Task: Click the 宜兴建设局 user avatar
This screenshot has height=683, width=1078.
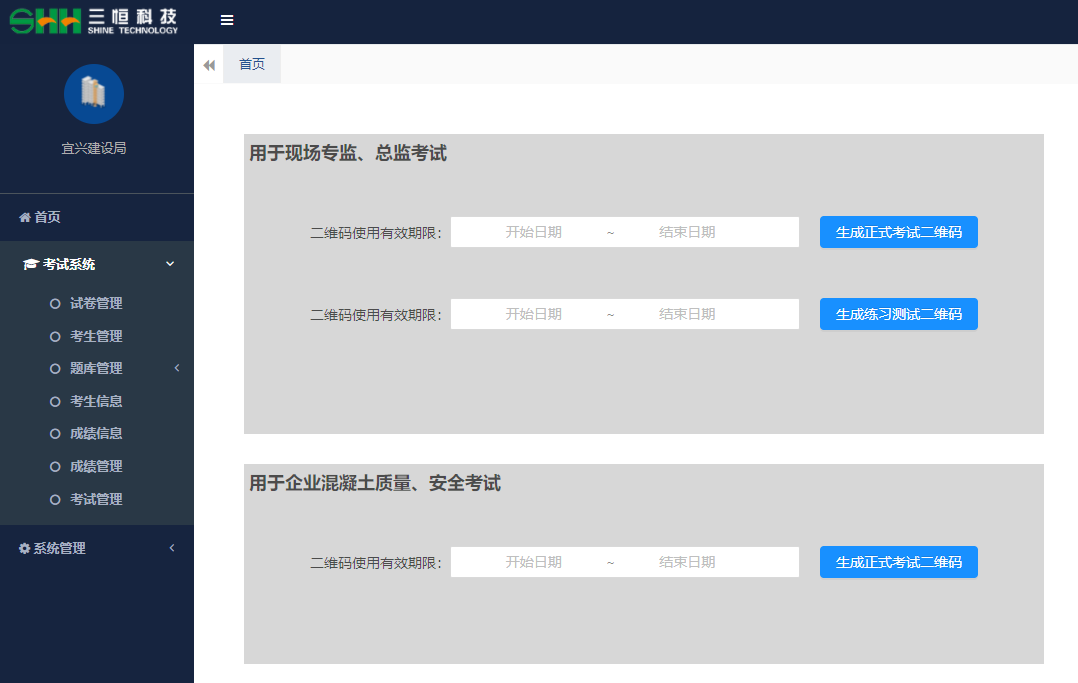Action: 94,94
